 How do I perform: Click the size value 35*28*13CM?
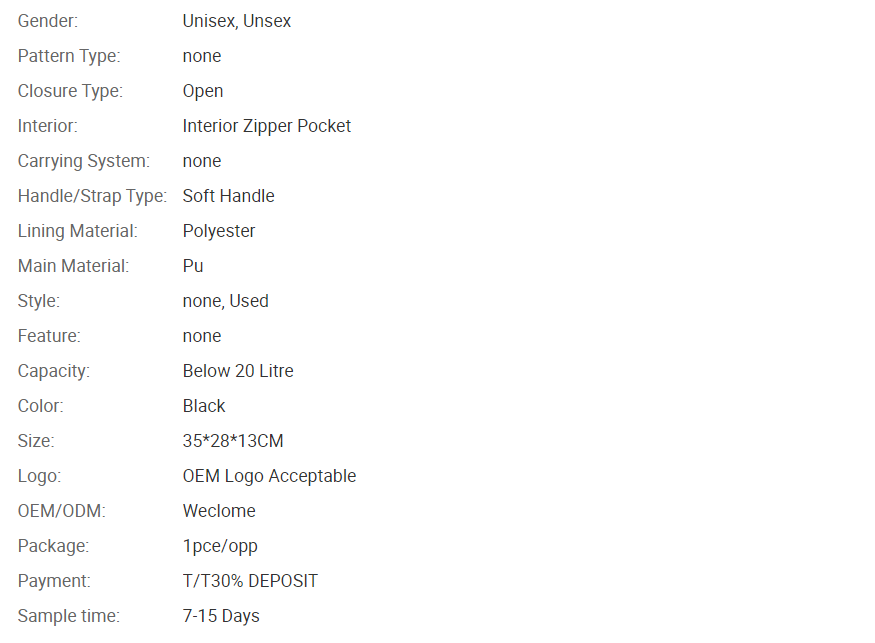click(233, 441)
